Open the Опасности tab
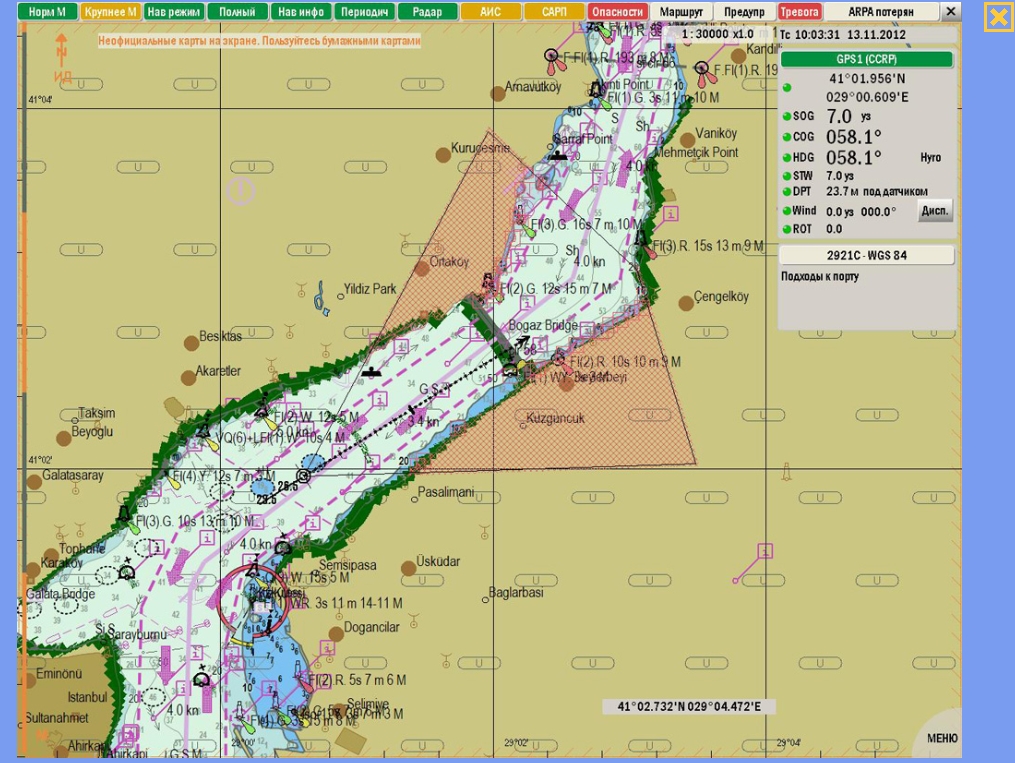 click(x=618, y=12)
